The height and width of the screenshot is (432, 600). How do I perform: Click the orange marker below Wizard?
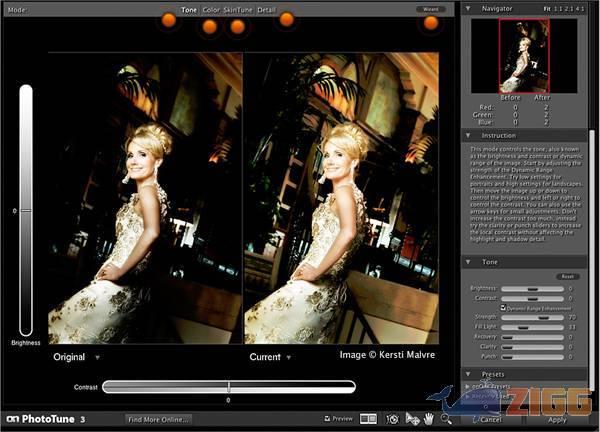coord(431,23)
